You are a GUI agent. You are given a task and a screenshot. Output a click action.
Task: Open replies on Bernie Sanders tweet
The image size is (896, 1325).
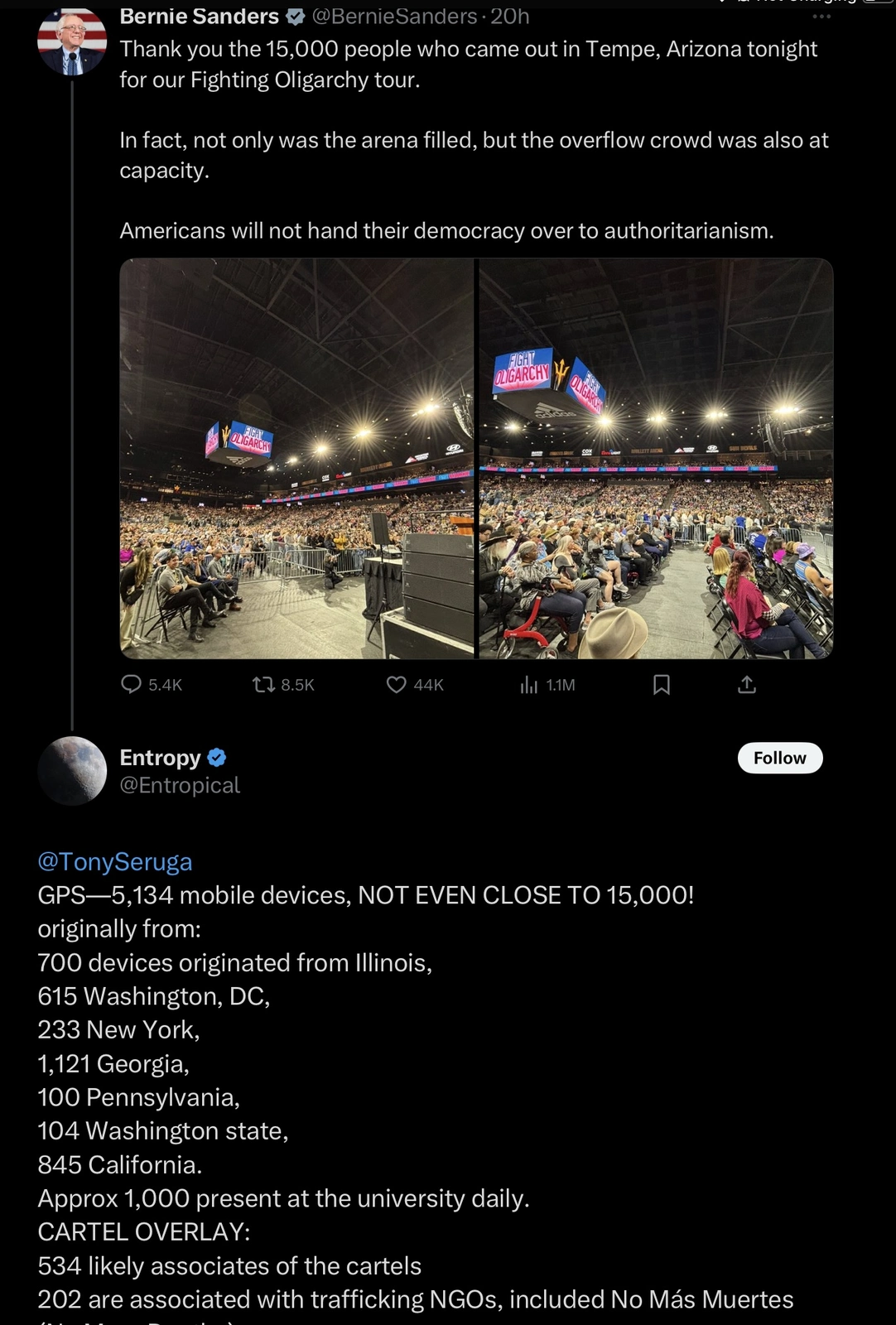[x=152, y=685]
